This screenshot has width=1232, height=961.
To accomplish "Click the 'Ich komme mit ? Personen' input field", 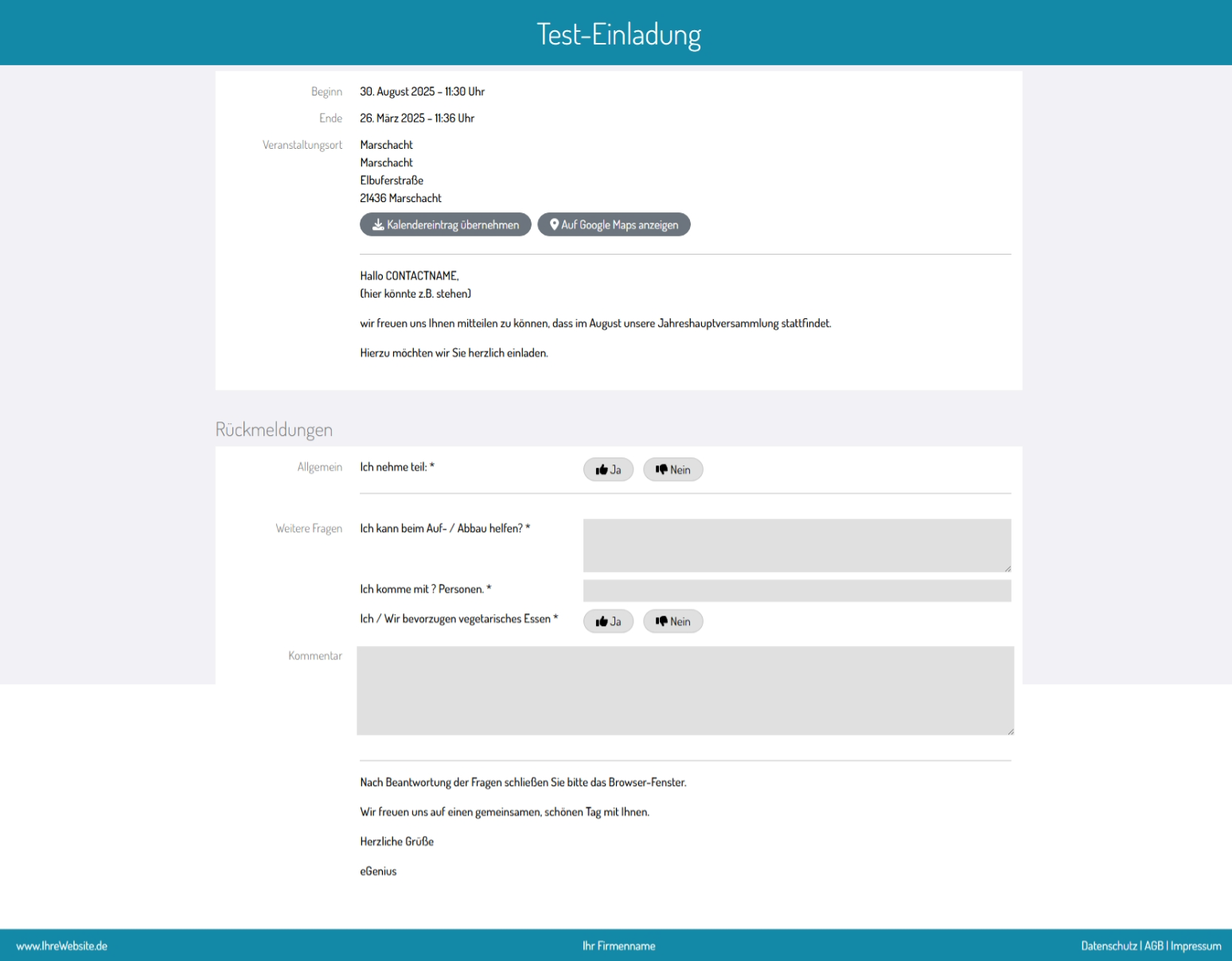I will click(x=796, y=590).
